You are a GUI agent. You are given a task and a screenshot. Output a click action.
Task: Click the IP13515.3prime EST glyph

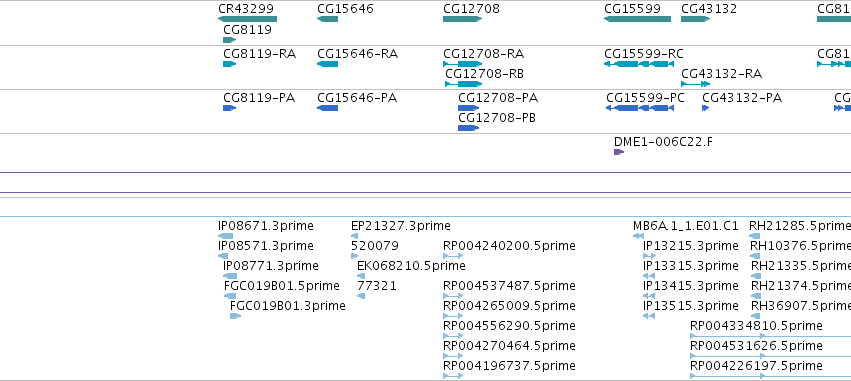(649, 316)
